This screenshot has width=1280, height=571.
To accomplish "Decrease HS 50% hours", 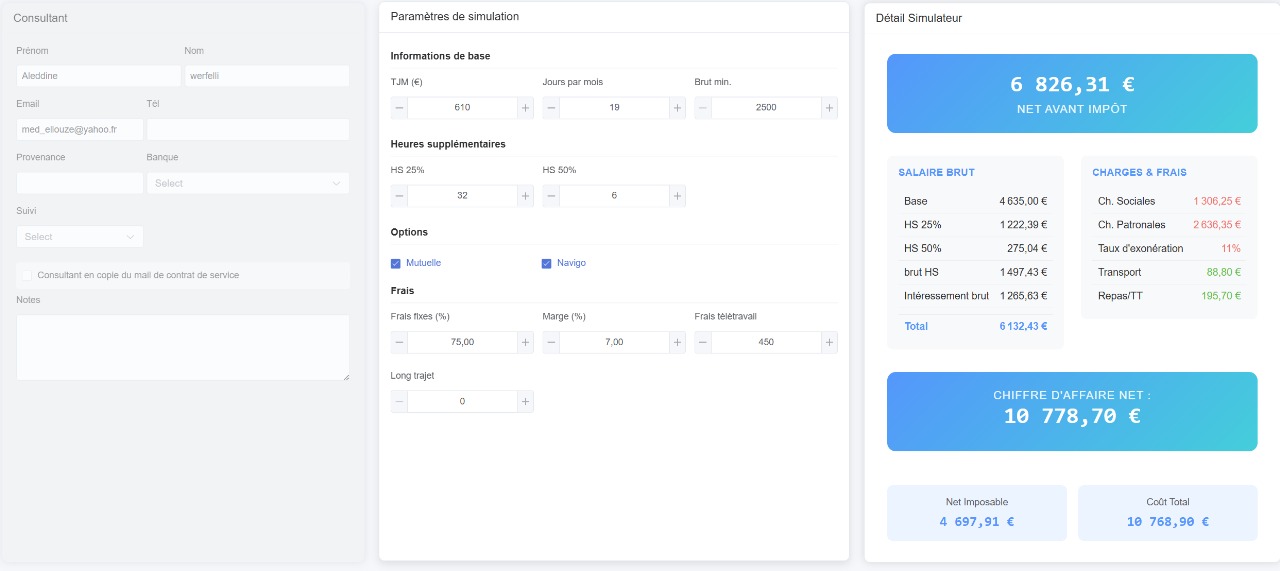I will point(551,196).
